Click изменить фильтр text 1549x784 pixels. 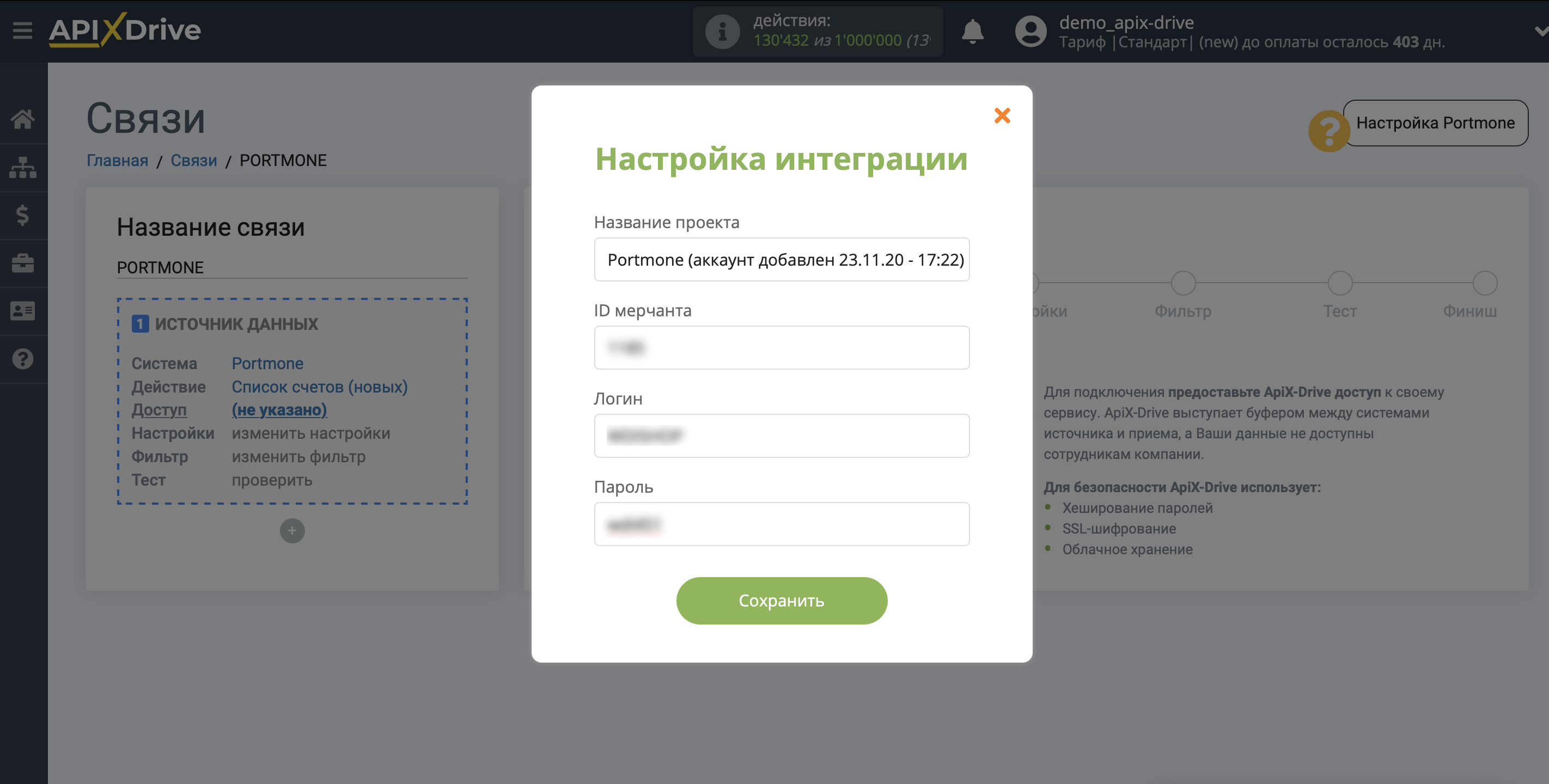(298, 457)
